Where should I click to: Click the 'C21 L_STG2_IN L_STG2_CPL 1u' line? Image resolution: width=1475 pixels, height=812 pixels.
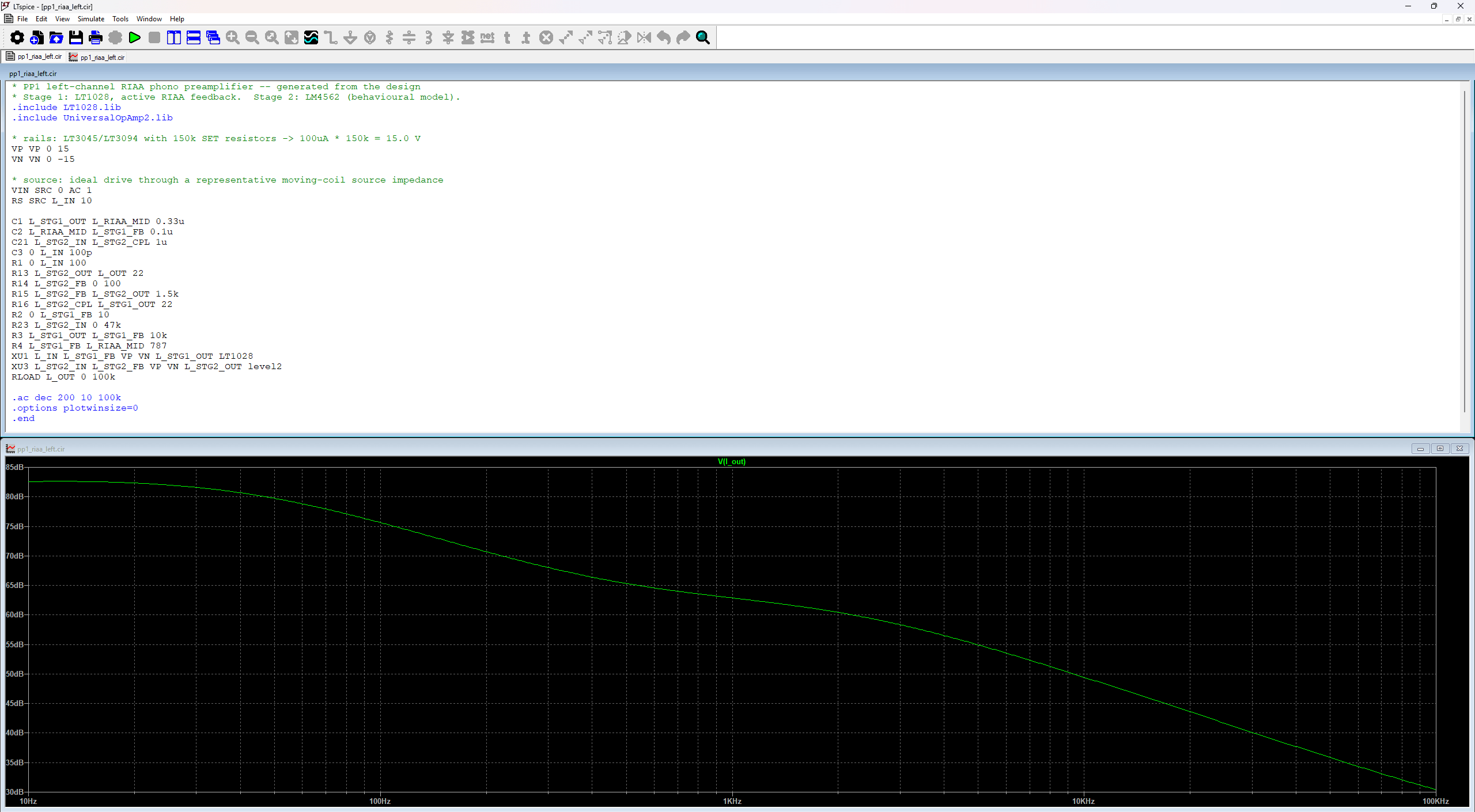(x=89, y=242)
